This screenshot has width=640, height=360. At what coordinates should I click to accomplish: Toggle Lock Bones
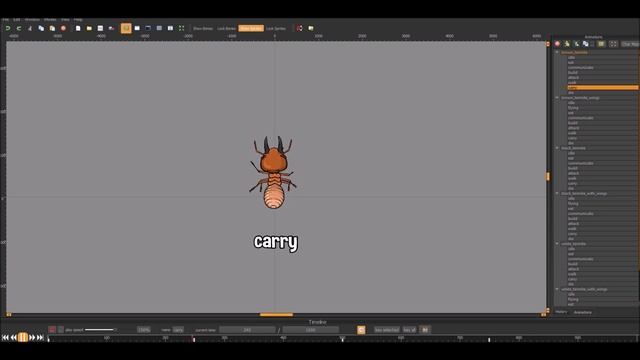[x=227, y=29]
